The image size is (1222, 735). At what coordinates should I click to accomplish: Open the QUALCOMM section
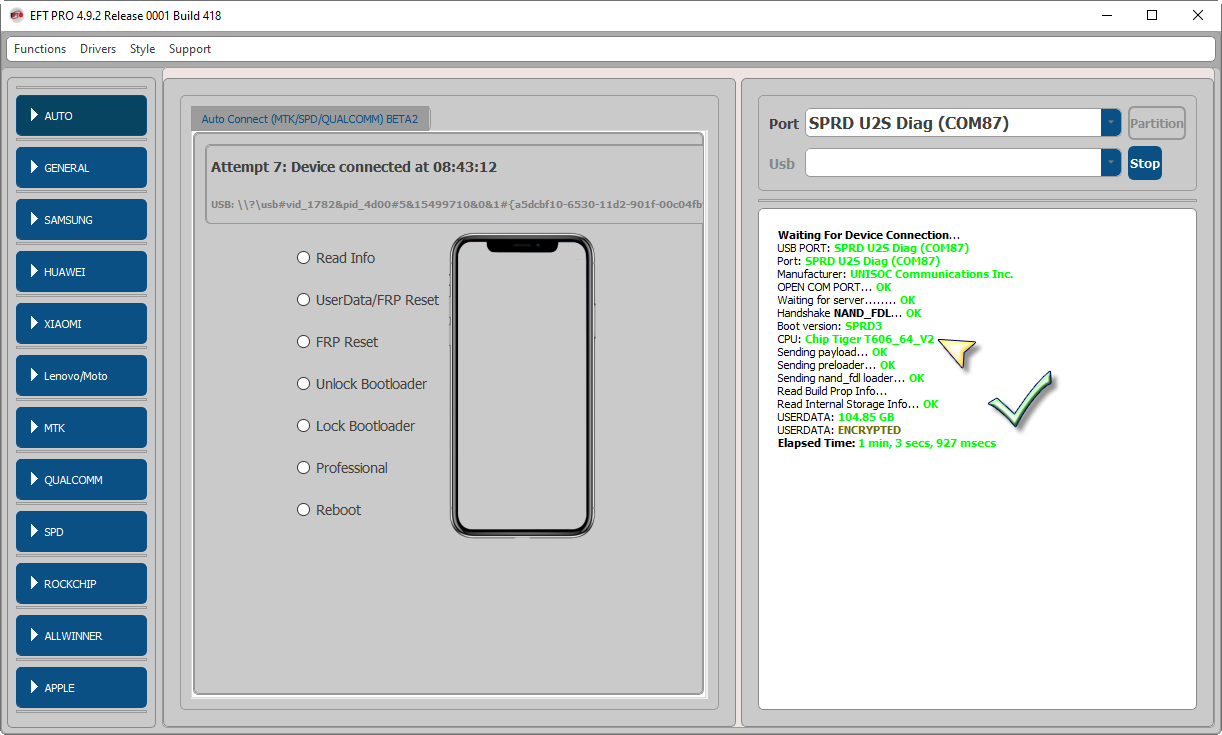(x=80, y=479)
